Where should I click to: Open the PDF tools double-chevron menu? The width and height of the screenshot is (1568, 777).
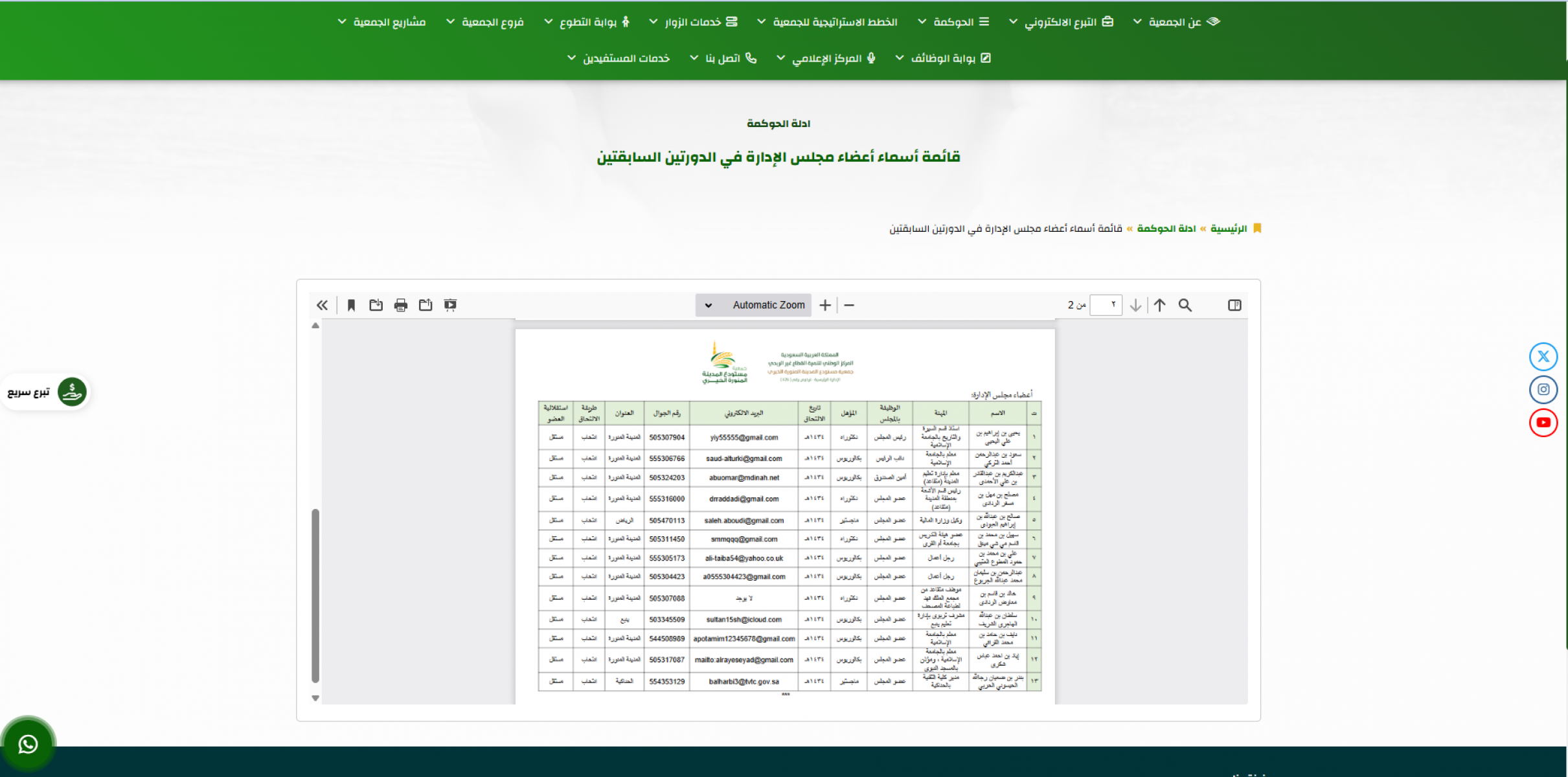[322, 305]
